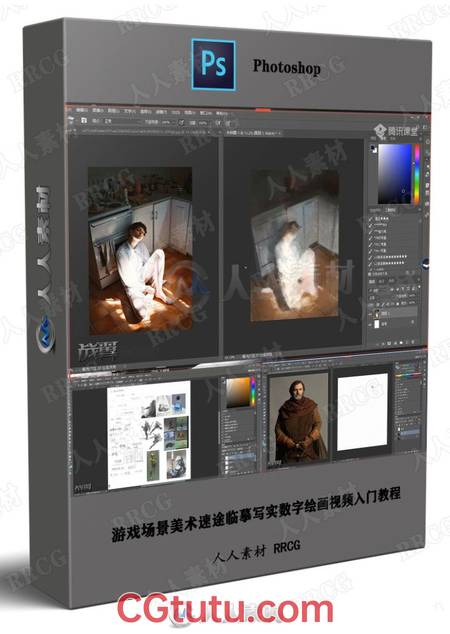This screenshot has width=450, height=634.
Task: Hide the top painted layer with its eye
Action: 371,313
